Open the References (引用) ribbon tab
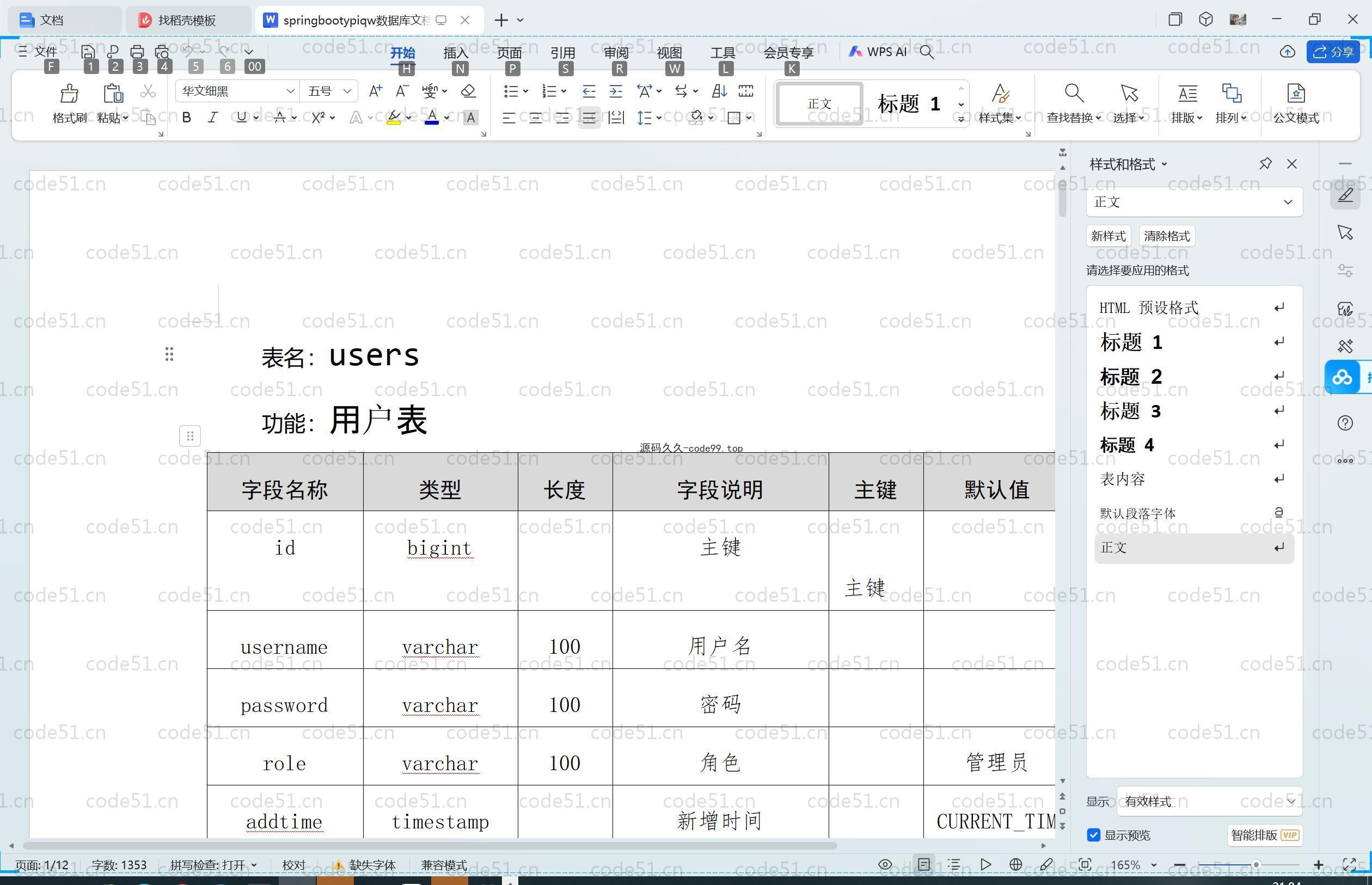The width and height of the screenshot is (1372, 885). point(563,52)
